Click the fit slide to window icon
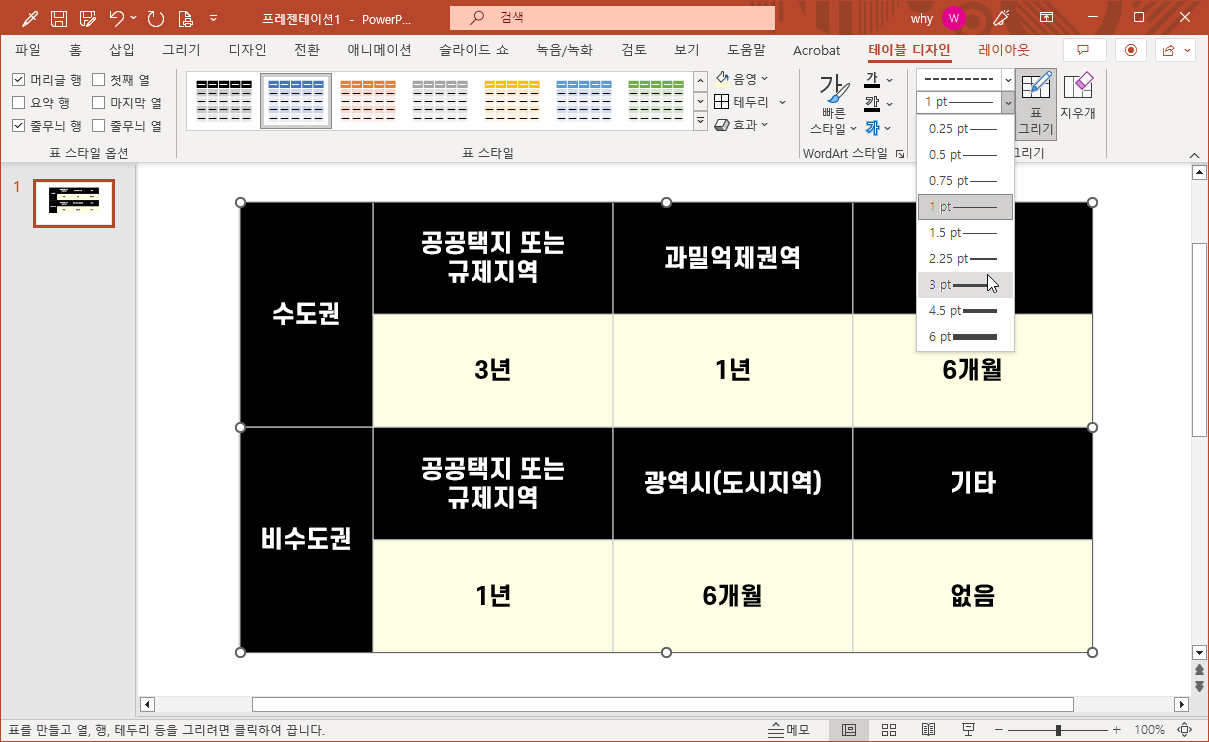Viewport: 1209px width, 742px height. point(1185,730)
